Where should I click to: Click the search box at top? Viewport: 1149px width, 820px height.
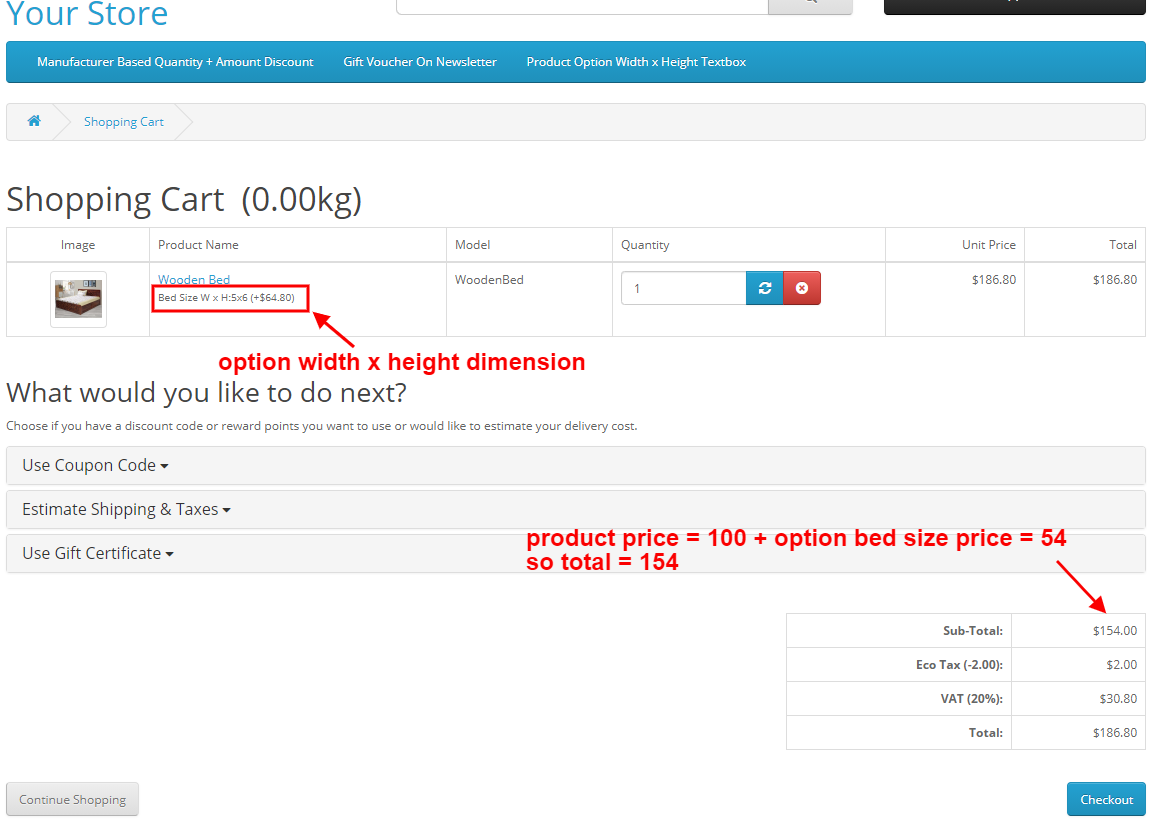tap(581, 5)
